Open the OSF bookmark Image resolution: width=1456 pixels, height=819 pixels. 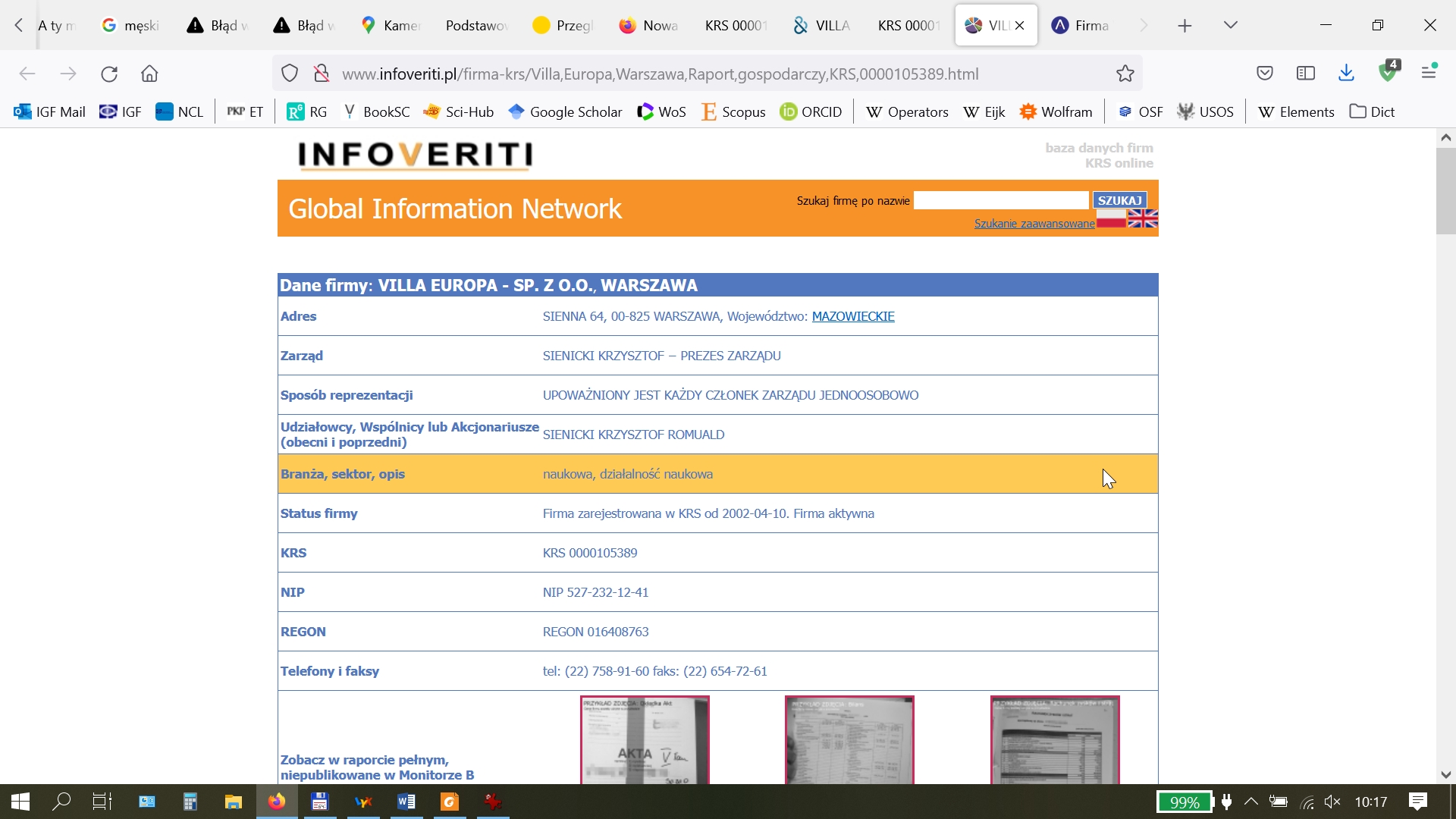tap(1141, 112)
